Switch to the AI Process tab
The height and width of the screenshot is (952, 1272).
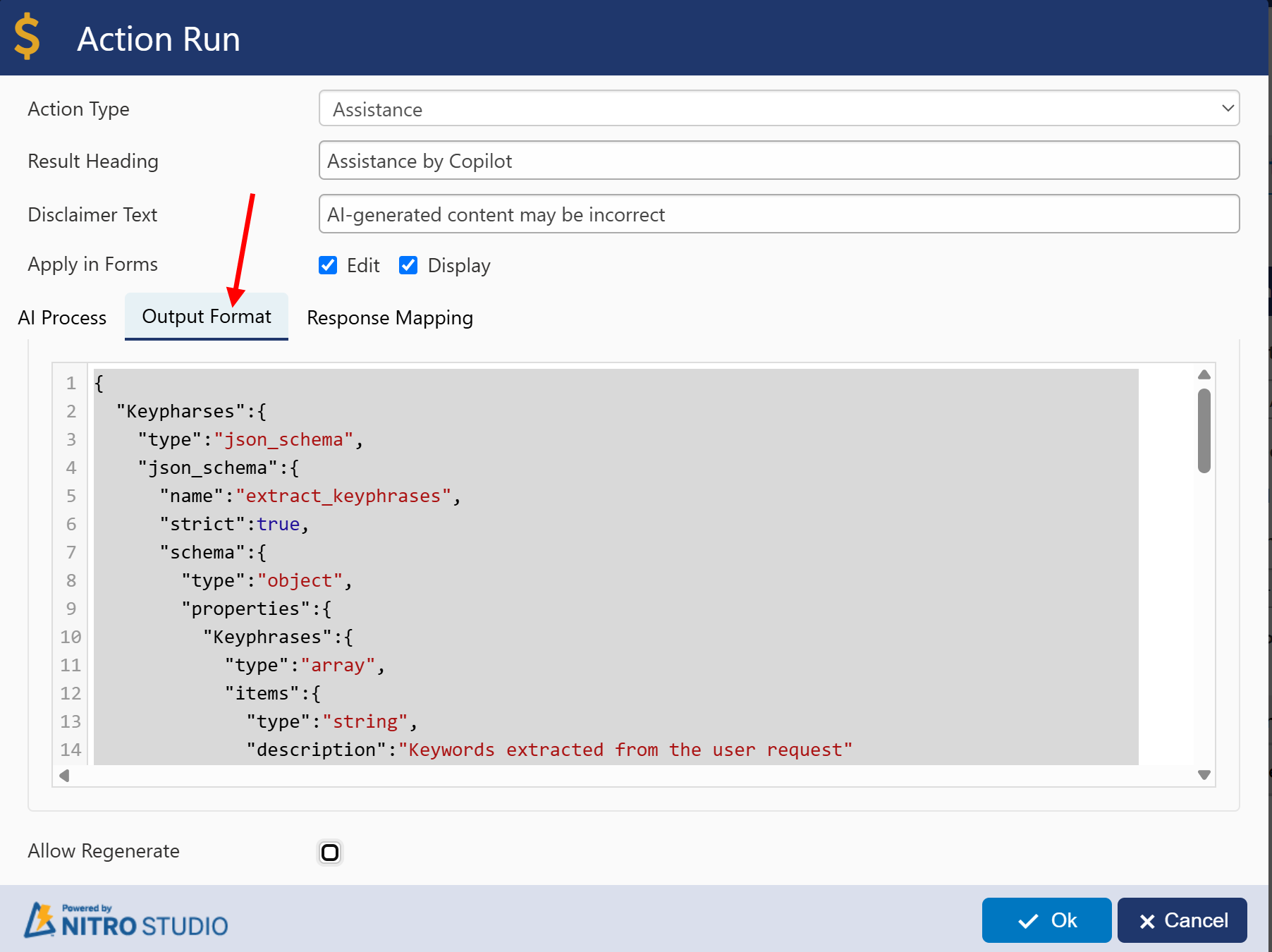pos(62,318)
